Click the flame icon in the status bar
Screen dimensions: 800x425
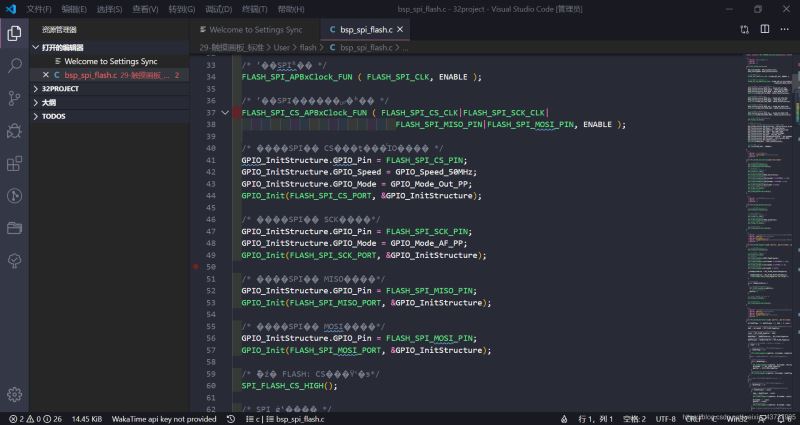(x=564, y=419)
